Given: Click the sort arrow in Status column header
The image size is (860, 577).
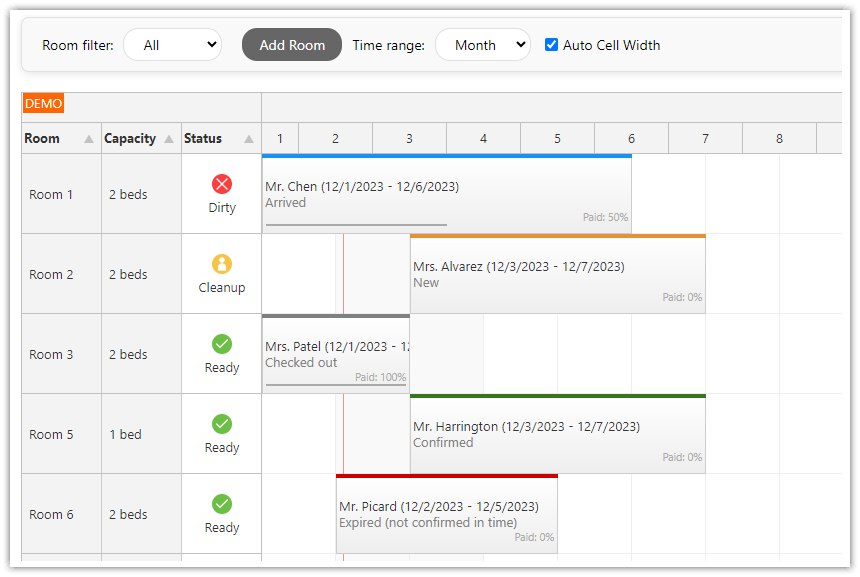Looking at the screenshot, I should pos(249,139).
